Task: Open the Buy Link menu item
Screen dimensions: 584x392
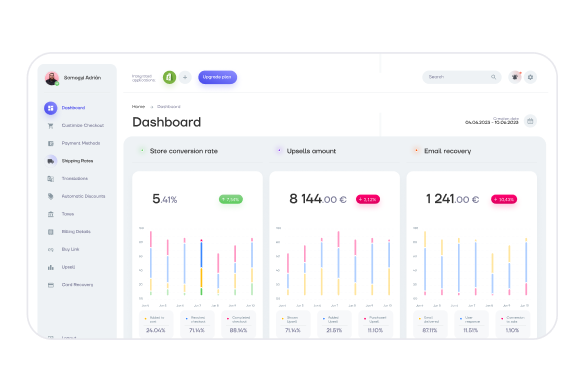Action: point(70,250)
